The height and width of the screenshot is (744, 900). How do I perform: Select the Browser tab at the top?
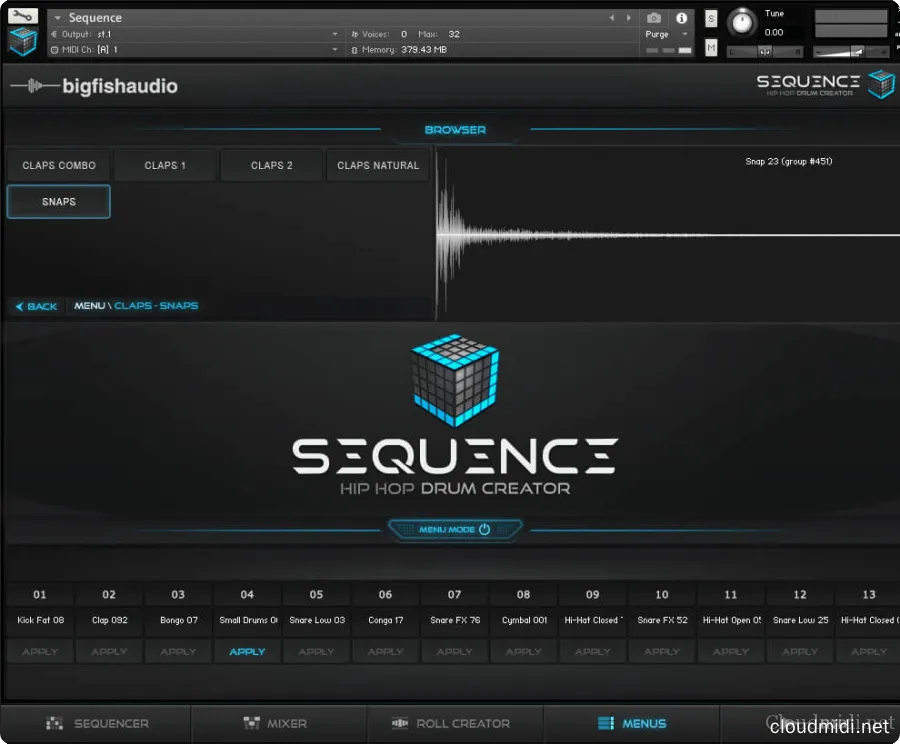click(x=455, y=129)
